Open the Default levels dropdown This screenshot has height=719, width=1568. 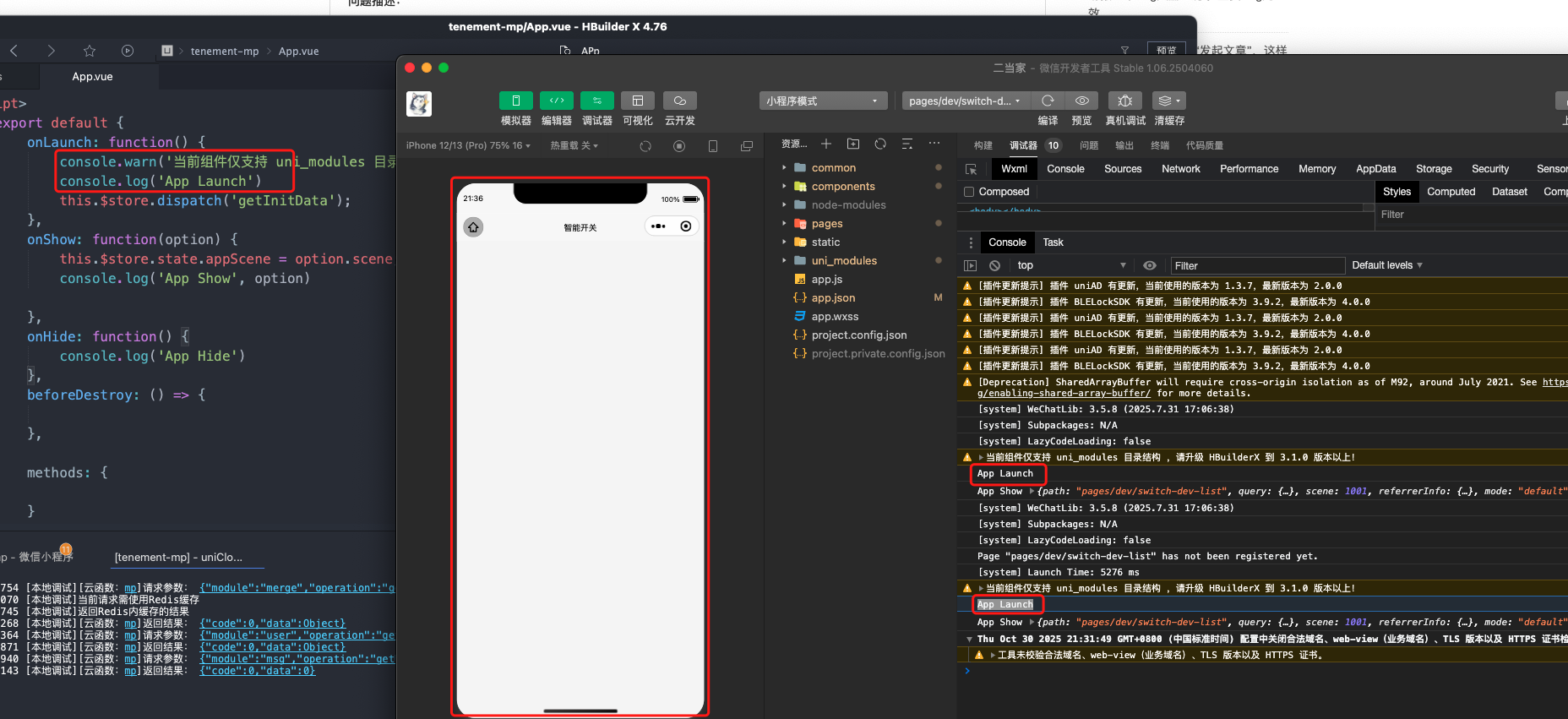click(x=1386, y=265)
